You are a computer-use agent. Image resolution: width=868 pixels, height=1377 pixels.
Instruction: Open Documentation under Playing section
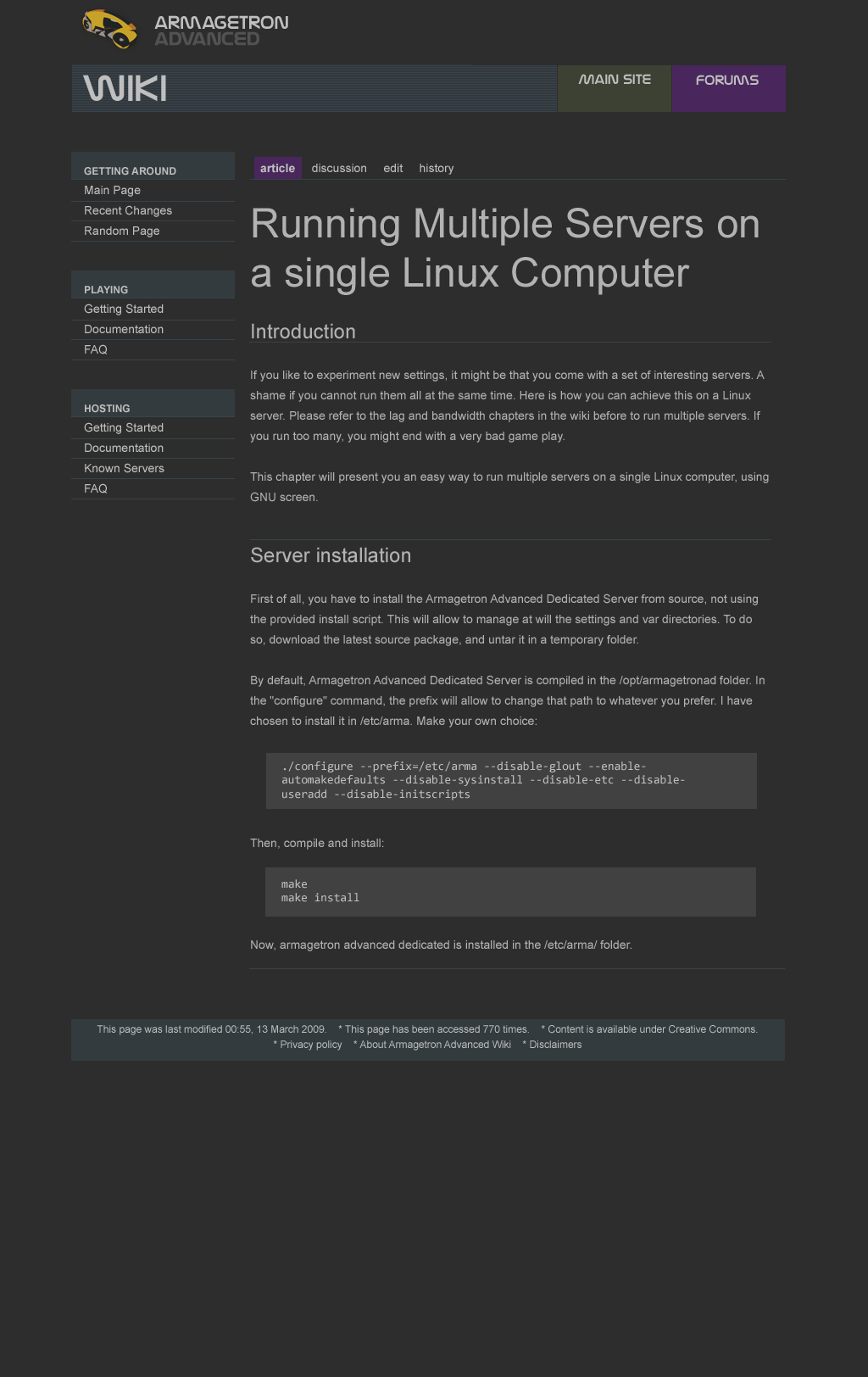(x=124, y=330)
